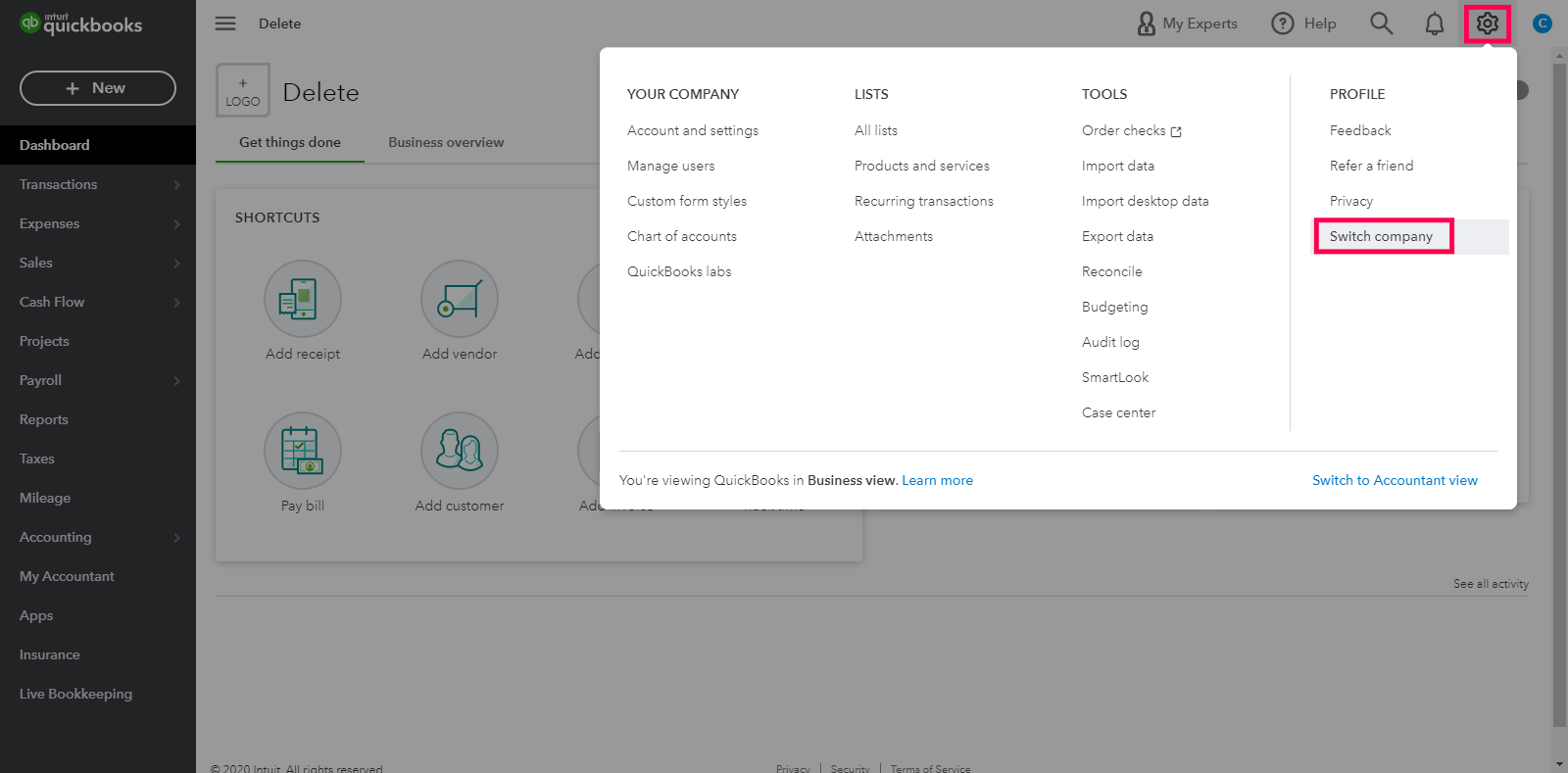Open Budgeting tool

tap(1115, 307)
